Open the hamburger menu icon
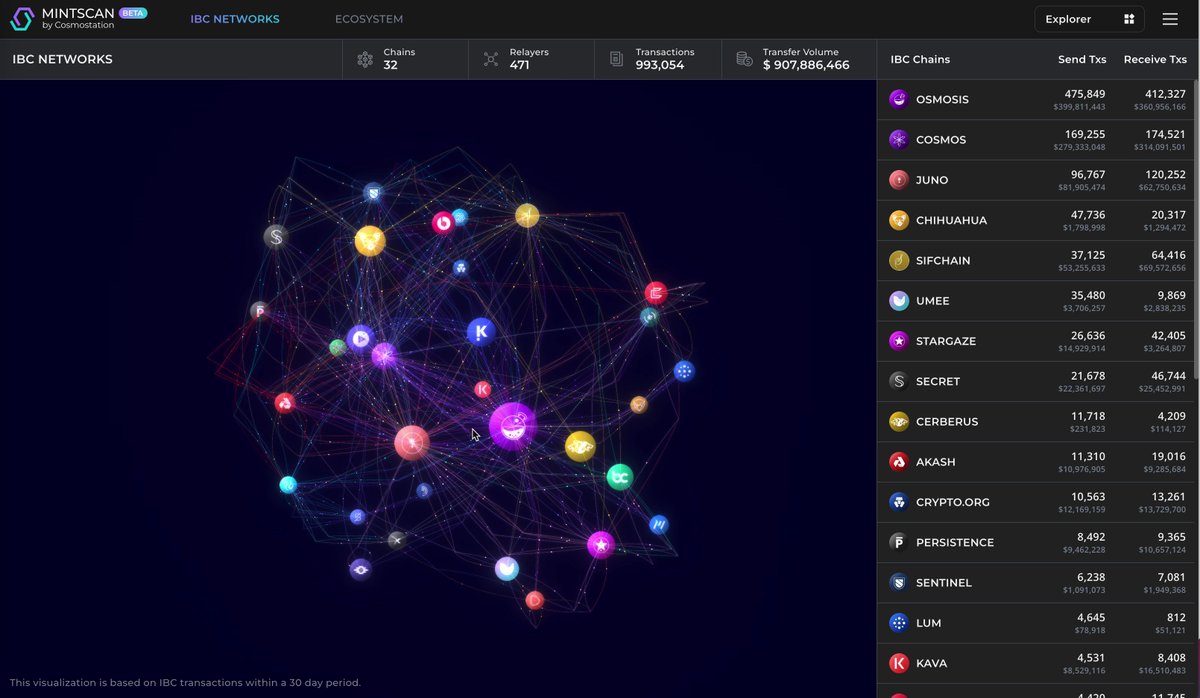Screen dimensions: 1200x698 point(1170,19)
